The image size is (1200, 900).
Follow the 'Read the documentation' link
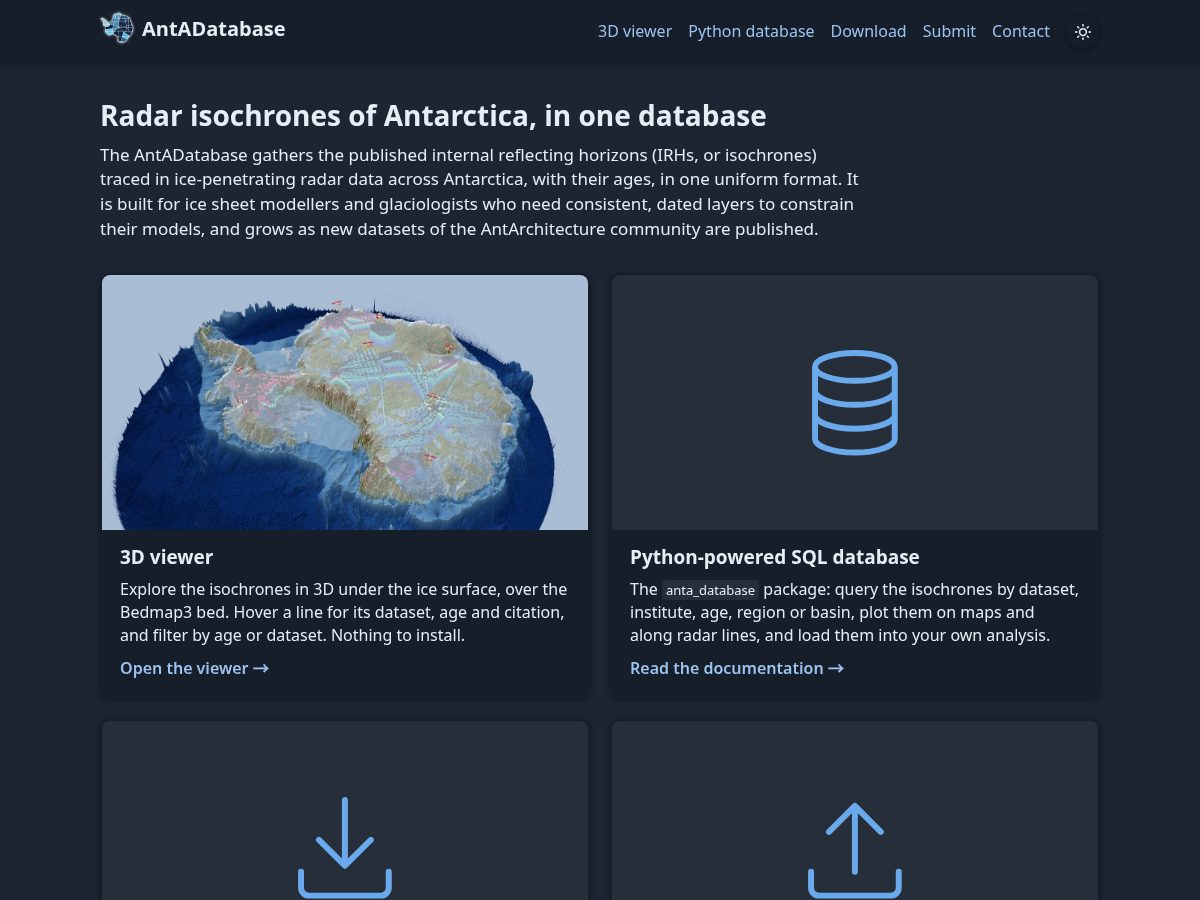click(737, 668)
